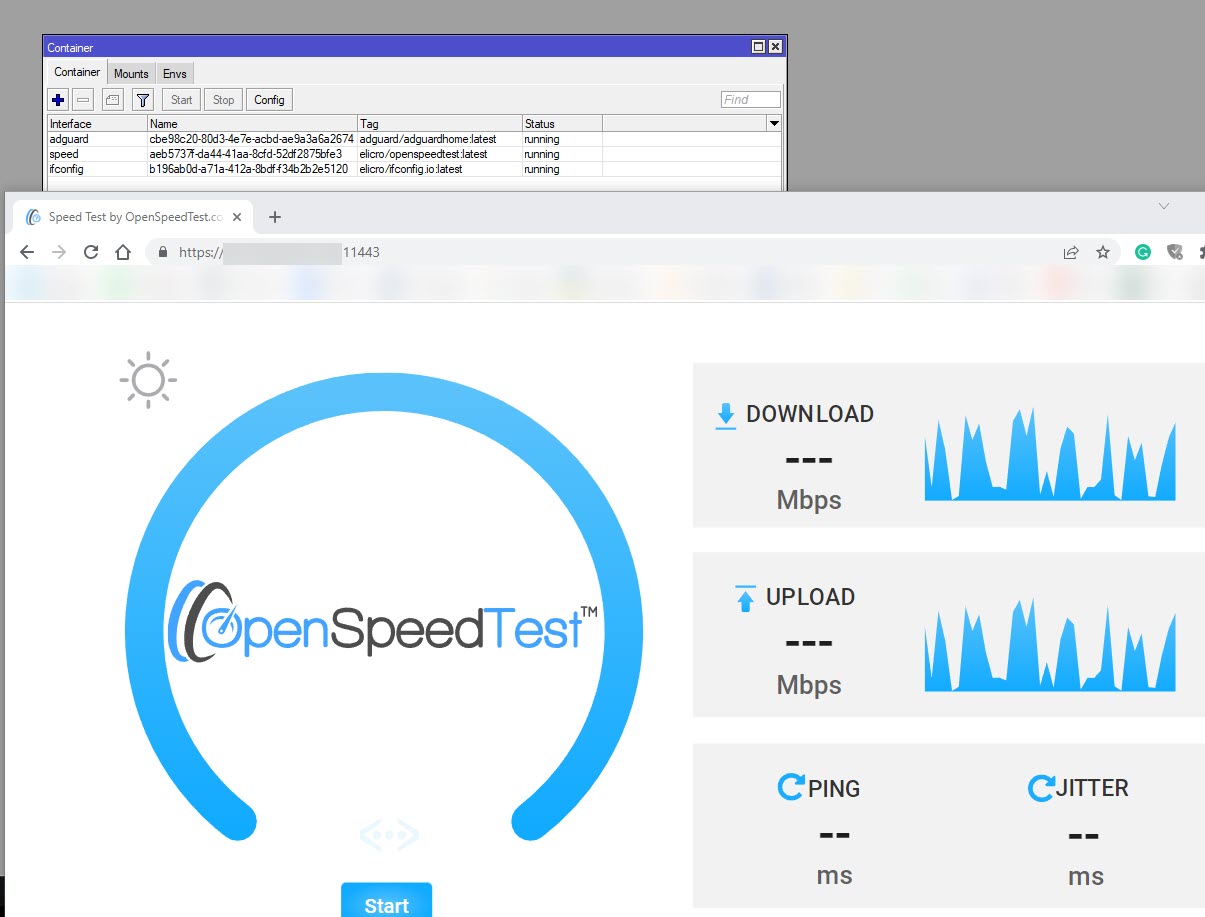This screenshot has height=917, width=1205.
Task: Select the adguard container row
Action: (x=414, y=139)
